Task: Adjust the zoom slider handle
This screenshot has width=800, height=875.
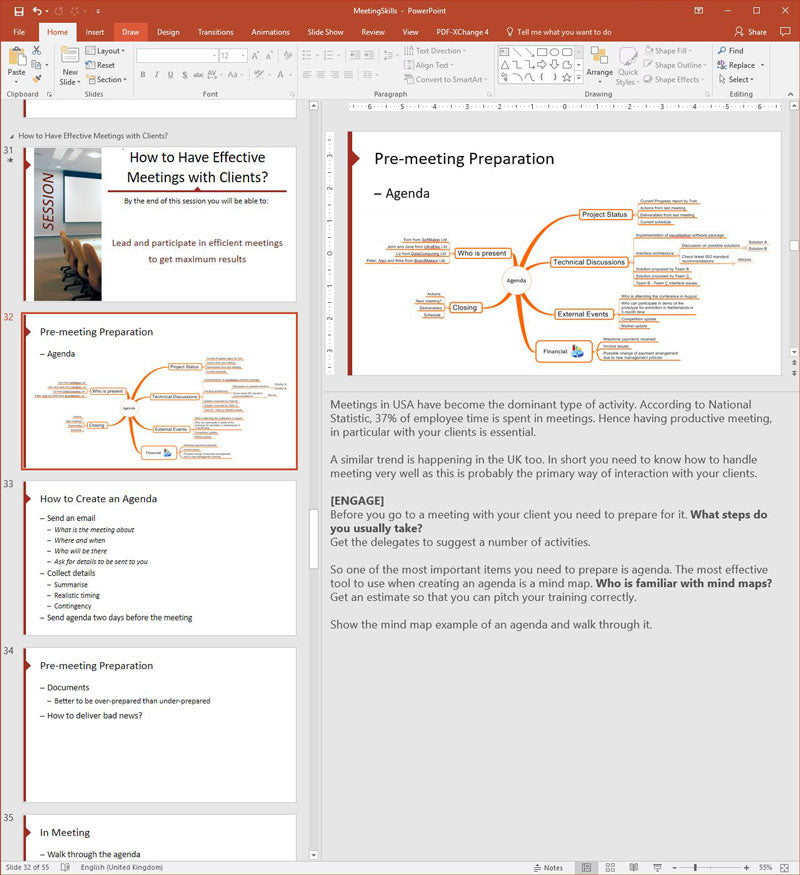Action: (695, 868)
